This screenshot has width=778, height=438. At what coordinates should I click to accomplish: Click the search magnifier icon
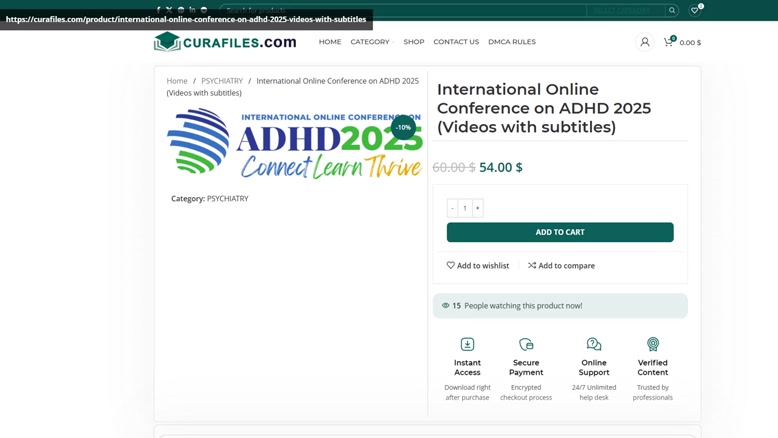click(672, 10)
